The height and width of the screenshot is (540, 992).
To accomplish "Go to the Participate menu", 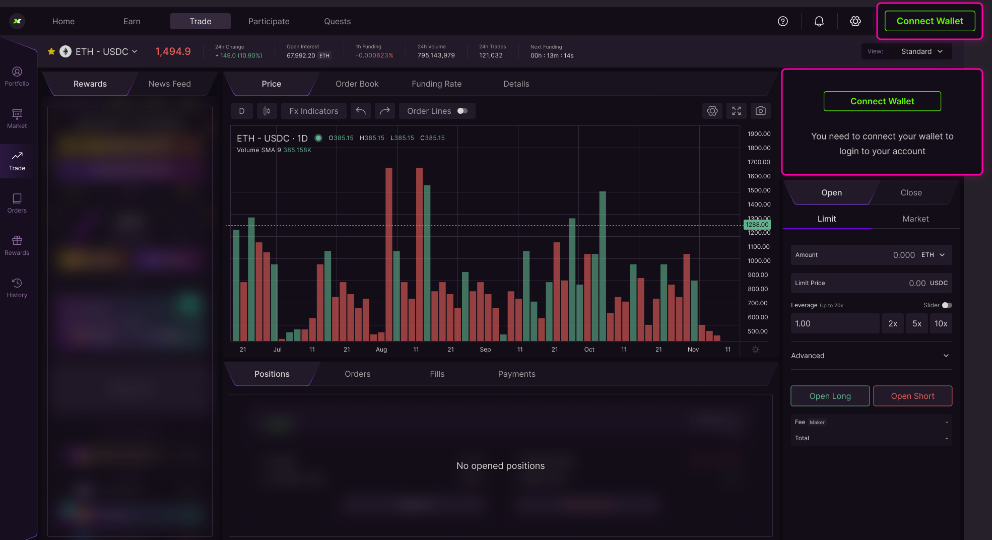I will tap(269, 21).
